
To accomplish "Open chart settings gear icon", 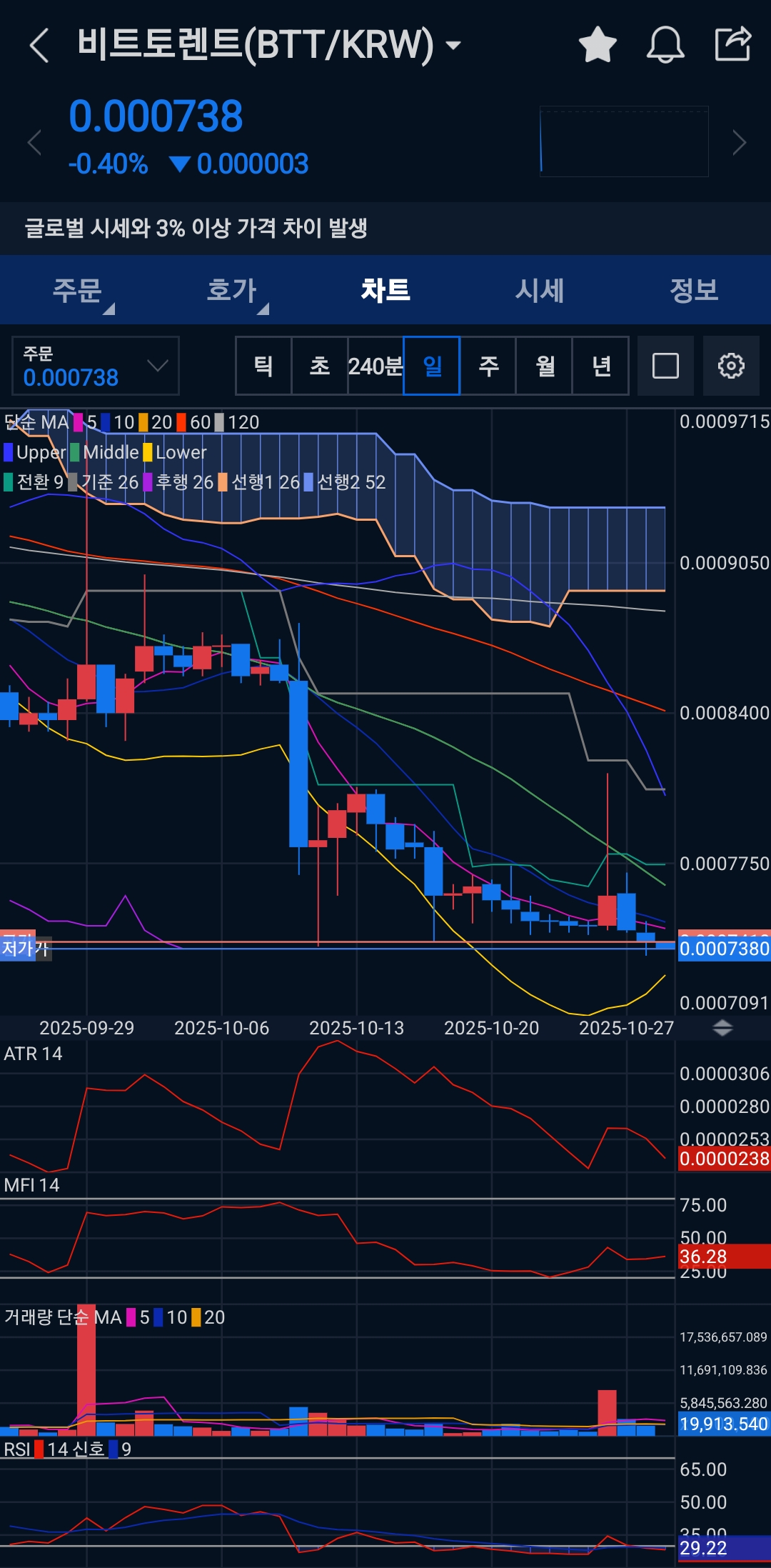I will [x=731, y=366].
